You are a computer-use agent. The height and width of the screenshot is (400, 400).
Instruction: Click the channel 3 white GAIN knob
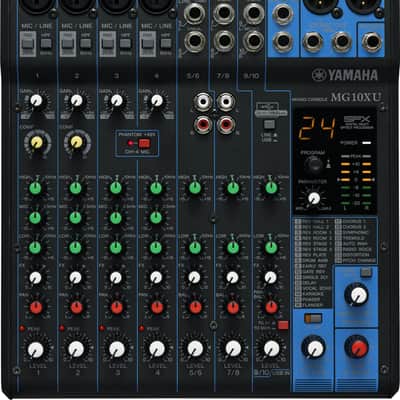[116, 100]
